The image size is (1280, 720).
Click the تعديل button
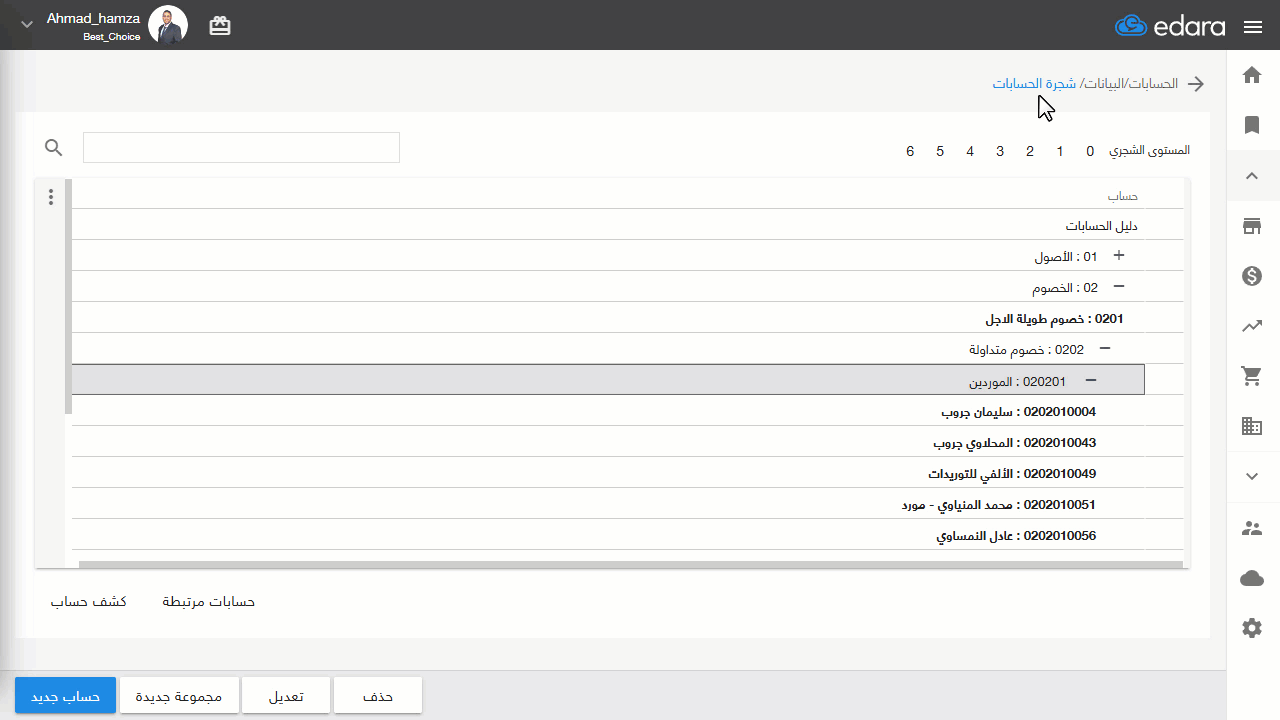(x=287, y=696)
